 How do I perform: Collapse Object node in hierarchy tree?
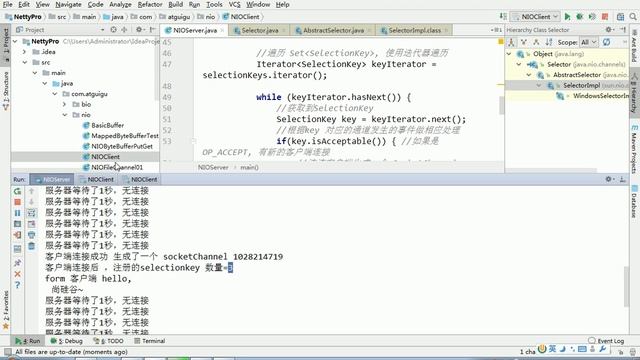point(509,54)
